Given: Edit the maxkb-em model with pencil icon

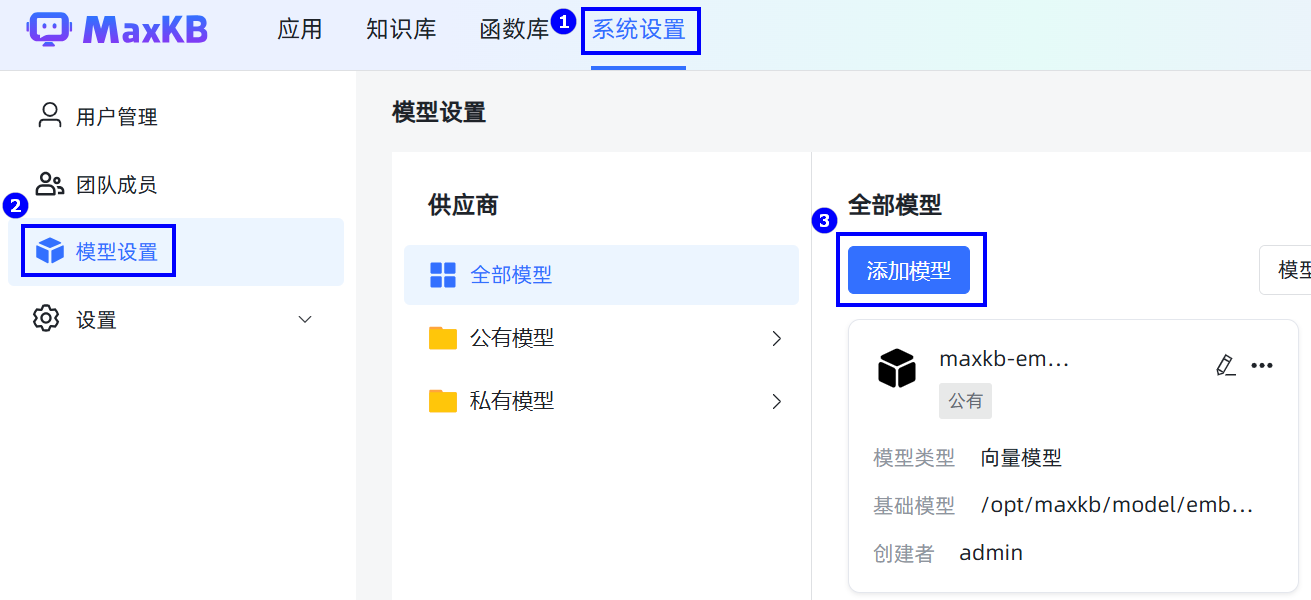Looking at the screenshot, I should coord(1225,365).
